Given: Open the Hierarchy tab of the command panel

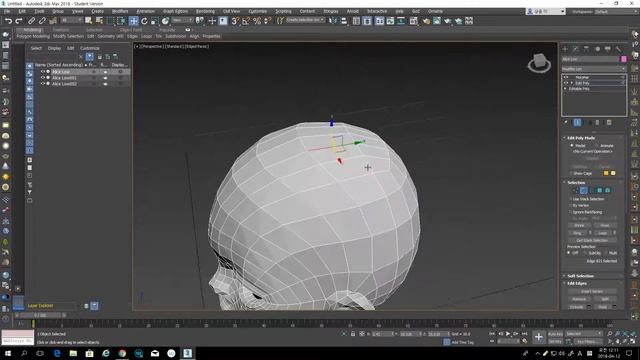Looking at the screenshot, I should click(x=587, y=49).
